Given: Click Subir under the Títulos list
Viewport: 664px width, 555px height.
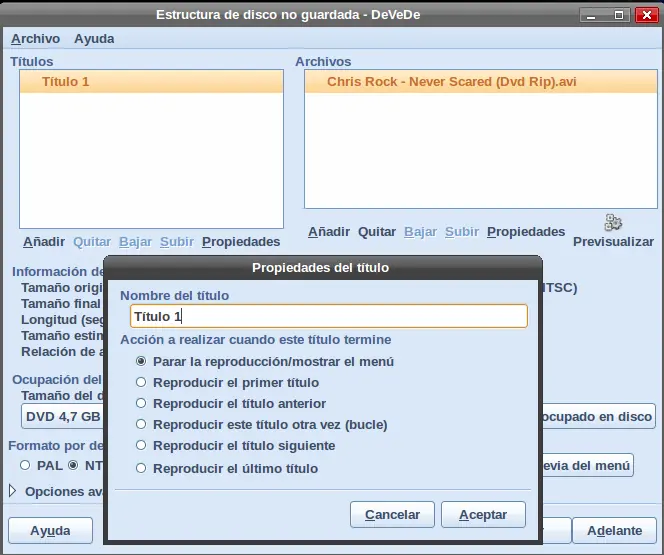Looking at the screenshot, I should tap(177, 242).
